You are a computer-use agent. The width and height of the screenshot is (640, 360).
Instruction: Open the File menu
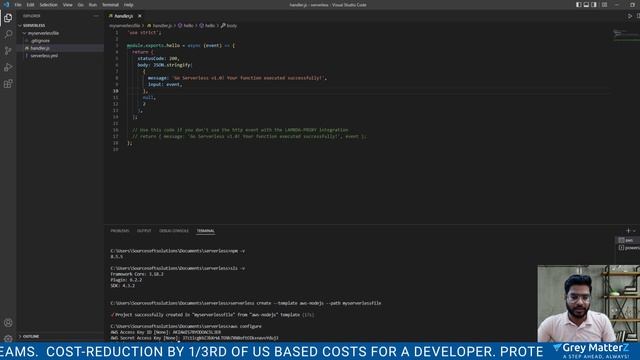click(18, 5)
